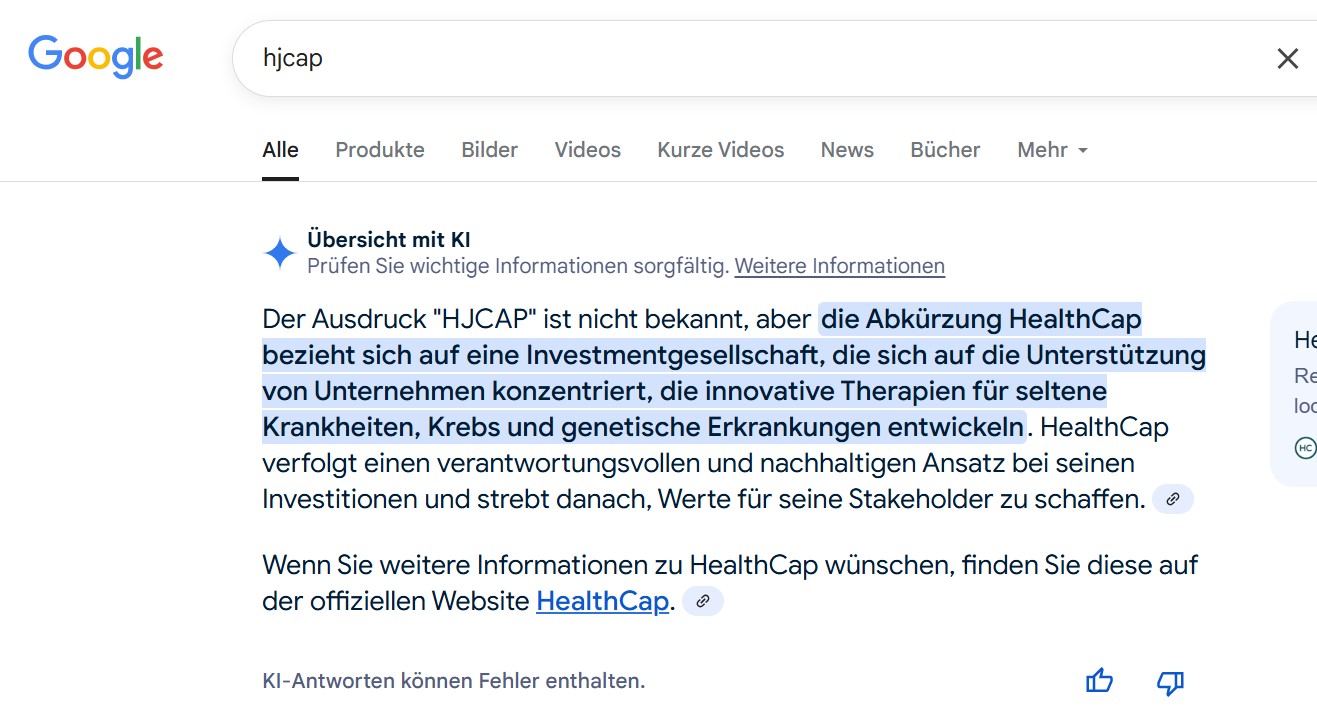This screenshot has height=708, width=1317.
Task: Click the source link icon after 'zu schaffen.'
Action: coord(1173,498)
